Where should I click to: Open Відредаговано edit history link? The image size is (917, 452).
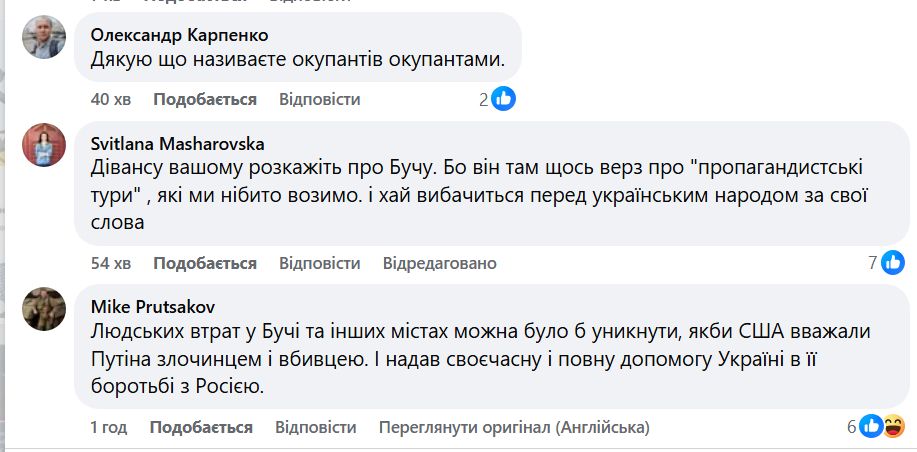point(439,263)
